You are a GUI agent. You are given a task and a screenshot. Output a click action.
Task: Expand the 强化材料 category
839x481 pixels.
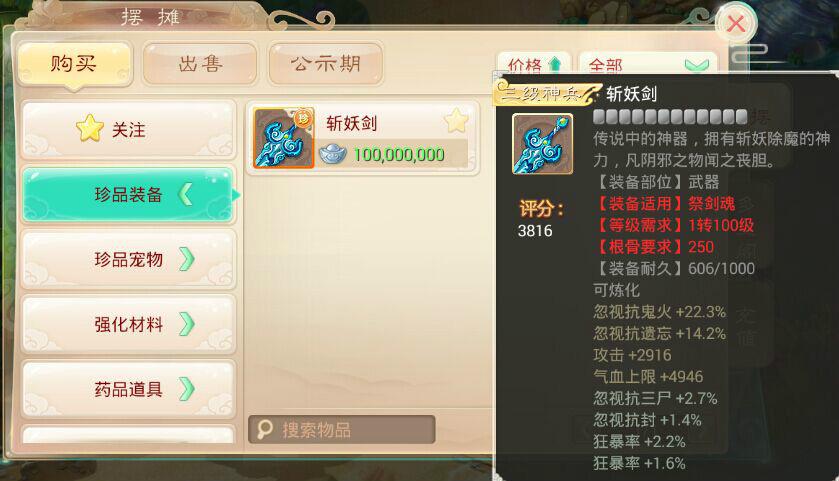point(128,324)
